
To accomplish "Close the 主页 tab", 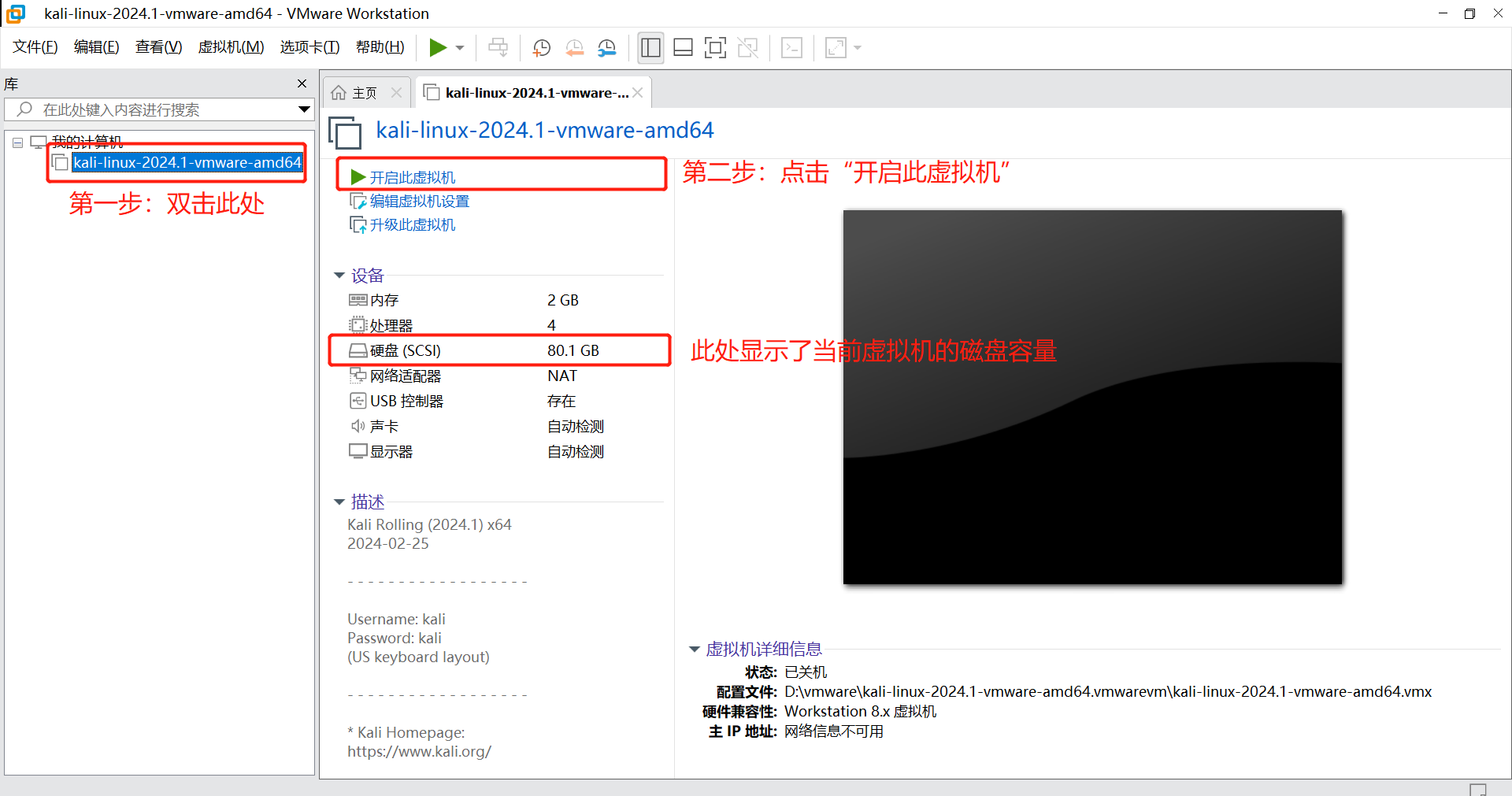I will [x=396, y=93].
